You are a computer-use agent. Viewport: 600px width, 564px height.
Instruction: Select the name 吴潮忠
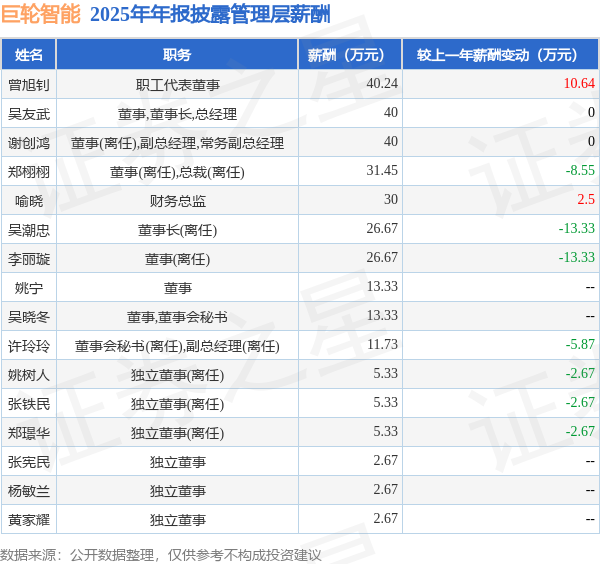click(x=29, y=230)
